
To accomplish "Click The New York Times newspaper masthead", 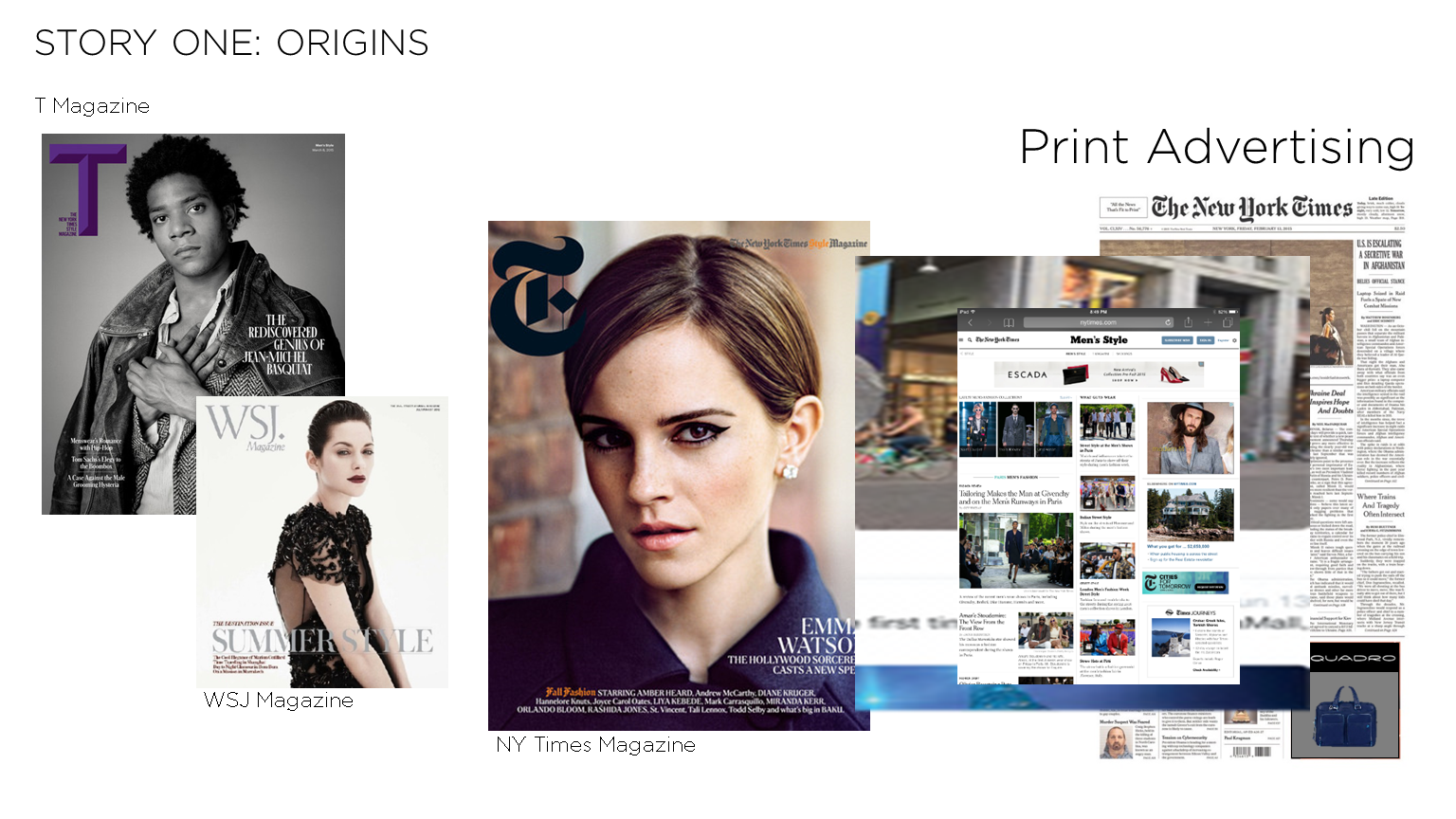I will coord(1251,208).
